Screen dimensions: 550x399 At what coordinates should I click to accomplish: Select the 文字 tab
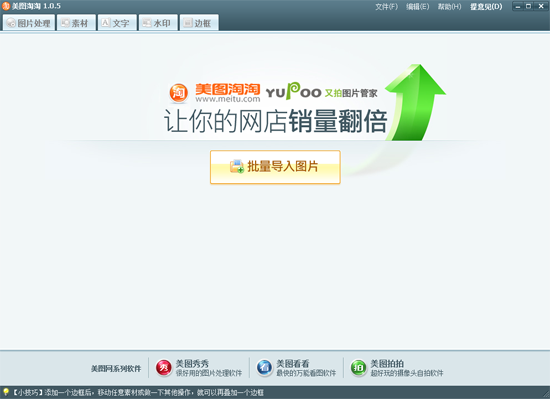click(x=117, y=23)
